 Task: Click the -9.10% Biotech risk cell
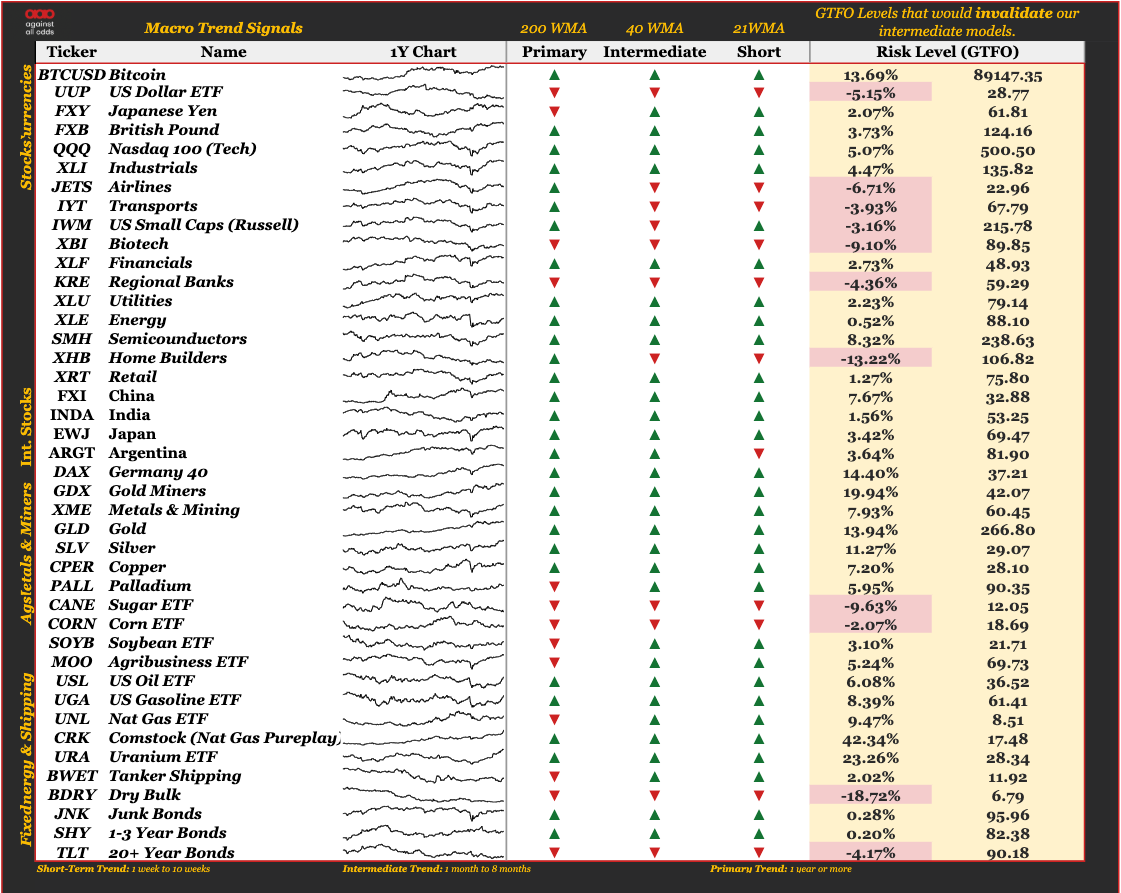point(870,245)
